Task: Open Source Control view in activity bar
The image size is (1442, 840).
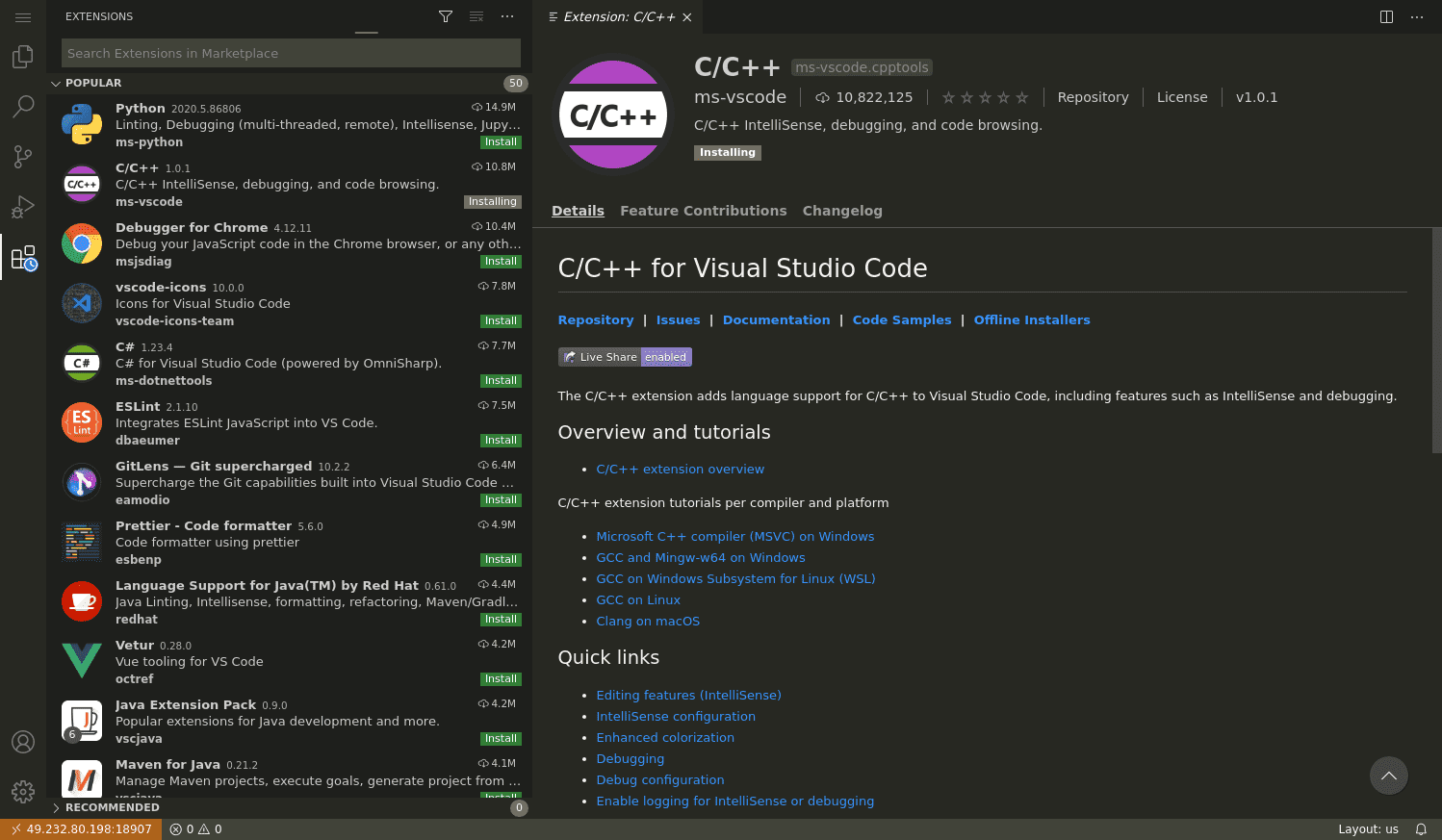Action: 23,157
